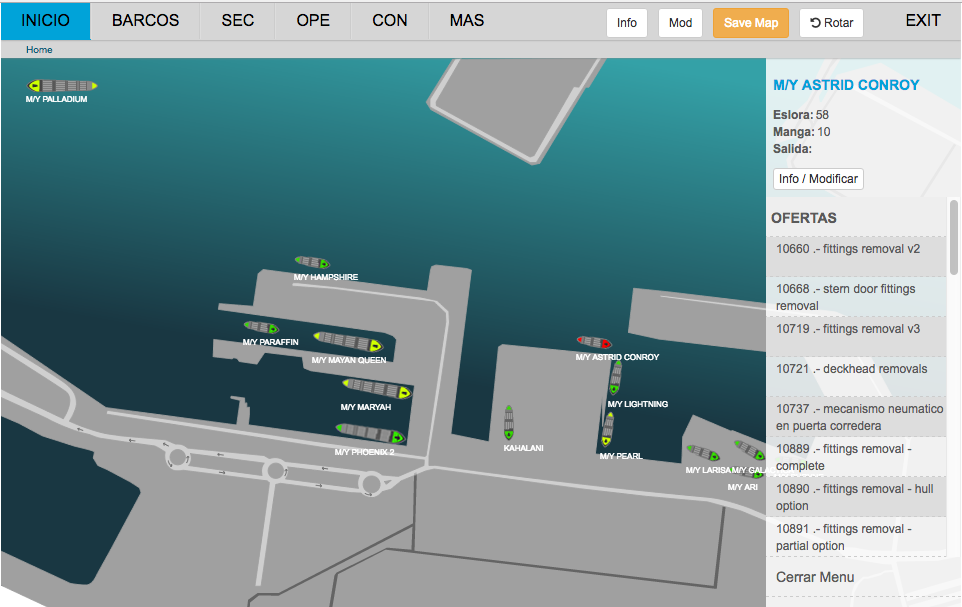Switch to the OPE tab
This screenshot has height=607, width=962.
click(313, 21)
